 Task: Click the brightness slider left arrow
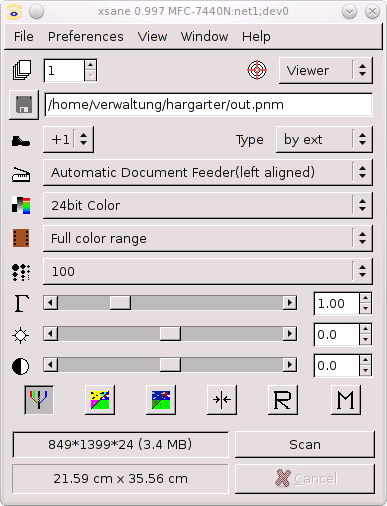[51, 334]
